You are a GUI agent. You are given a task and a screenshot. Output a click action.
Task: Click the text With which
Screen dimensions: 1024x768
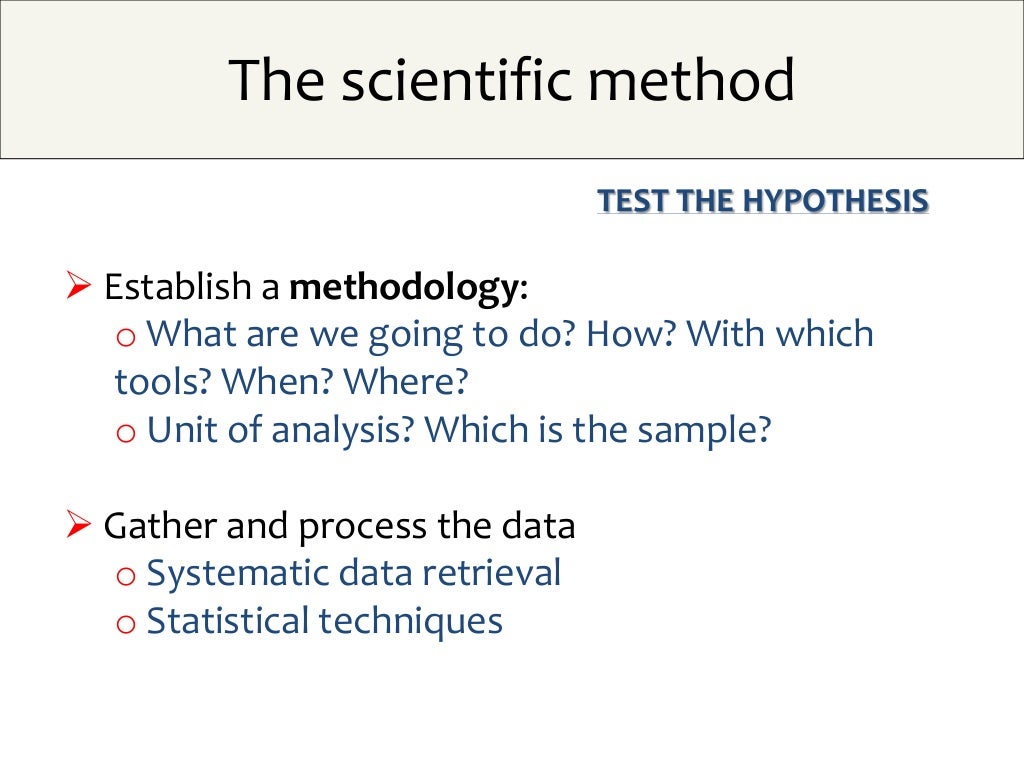coord(780,333)
